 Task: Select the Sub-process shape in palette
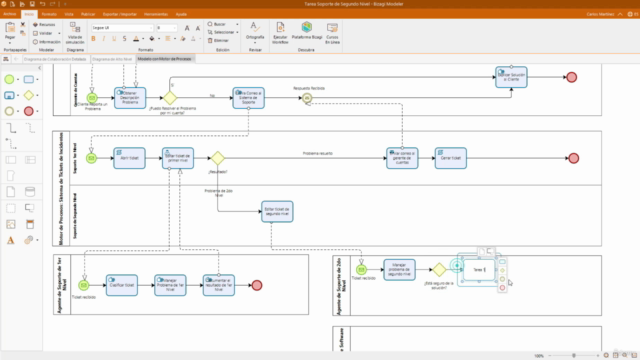(x=9, y=96)
